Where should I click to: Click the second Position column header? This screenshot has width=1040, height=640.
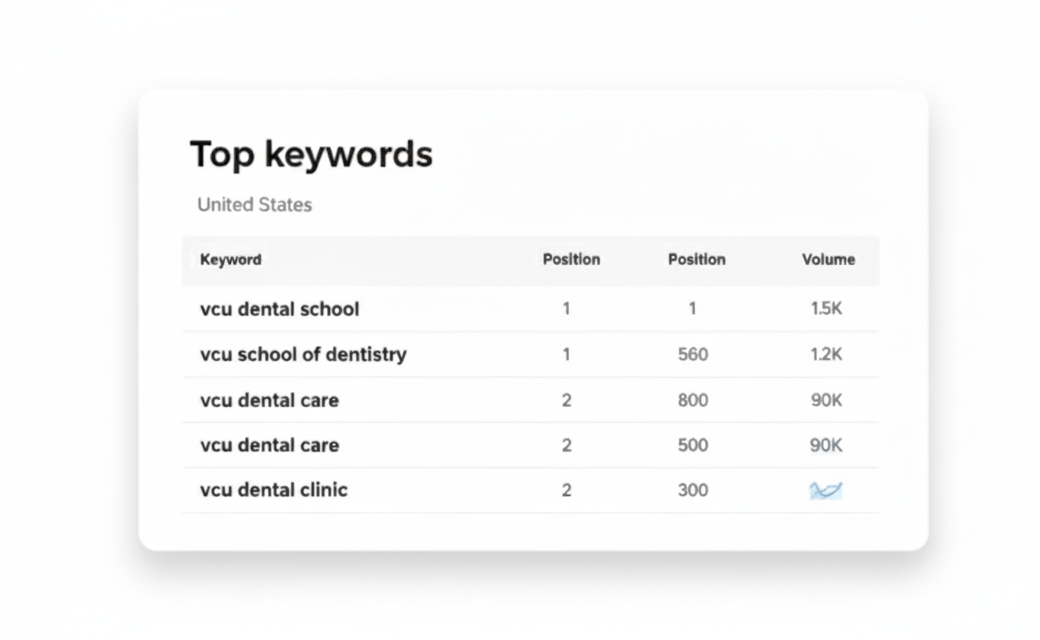[x=696, y=259]
